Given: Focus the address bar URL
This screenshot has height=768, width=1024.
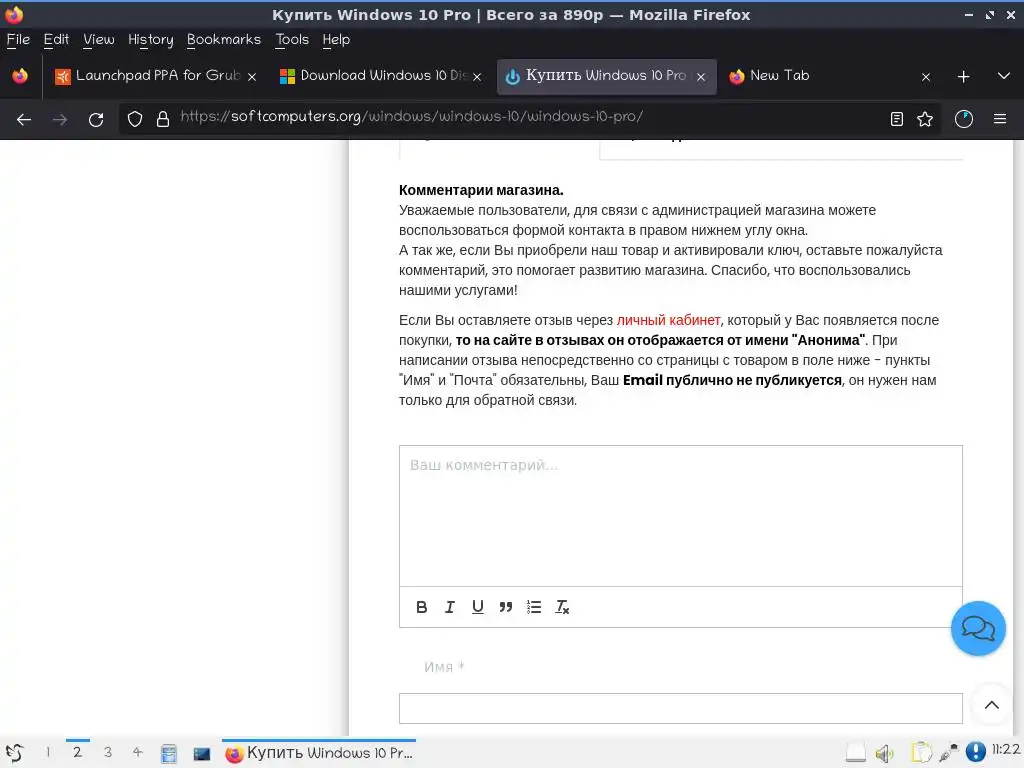Looking at the screenshot, I should tap(411, 117).
